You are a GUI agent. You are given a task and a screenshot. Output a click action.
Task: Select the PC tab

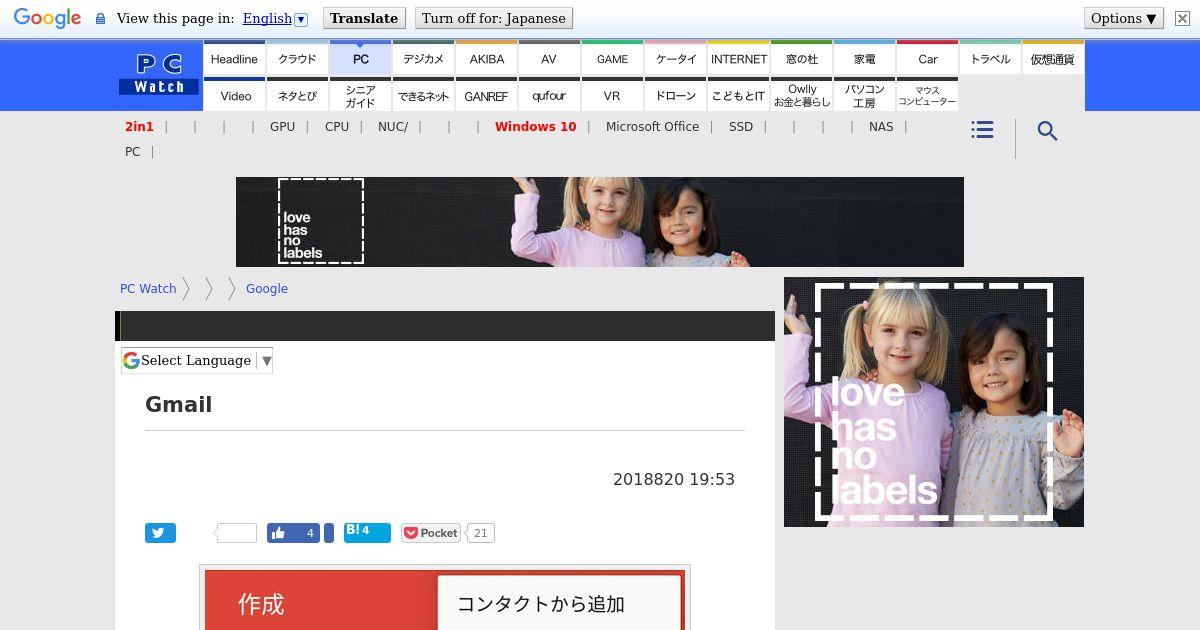pyautogui.click(x=361, y=59)
